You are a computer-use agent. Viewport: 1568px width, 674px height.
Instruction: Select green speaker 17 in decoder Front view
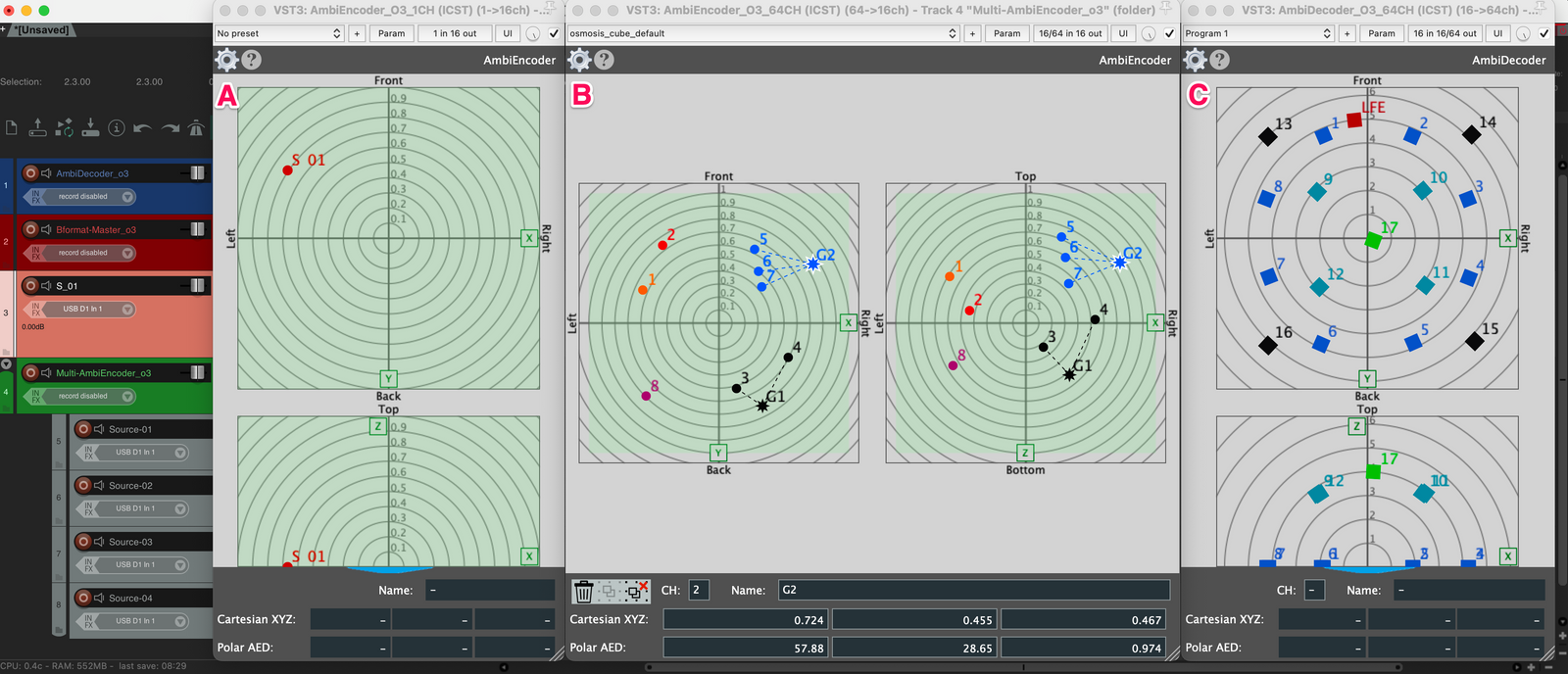(1373, 240)
